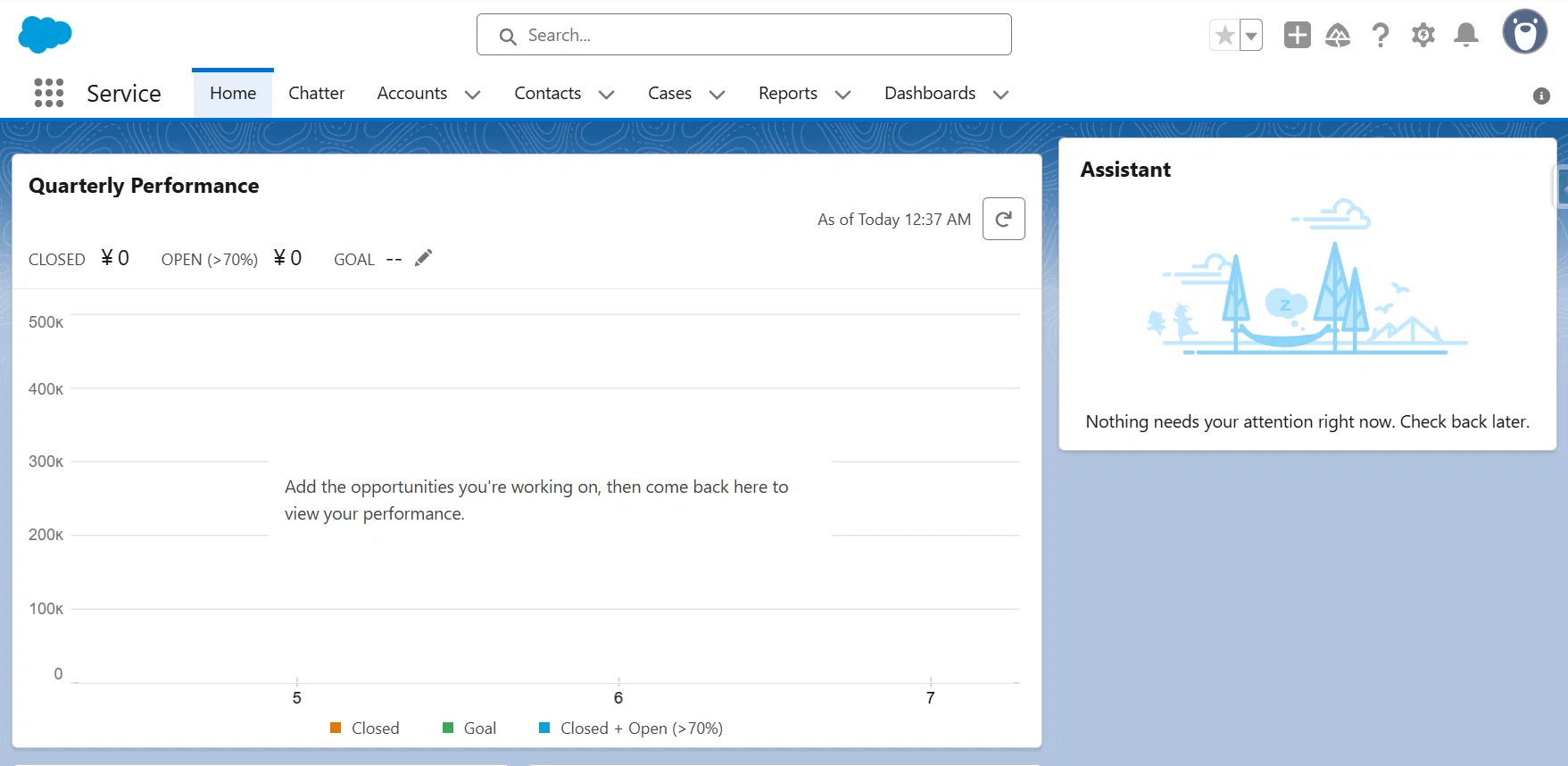Screen dimensions: 1568x766
Task: Focus the Search input field
Action: point(744,35)
